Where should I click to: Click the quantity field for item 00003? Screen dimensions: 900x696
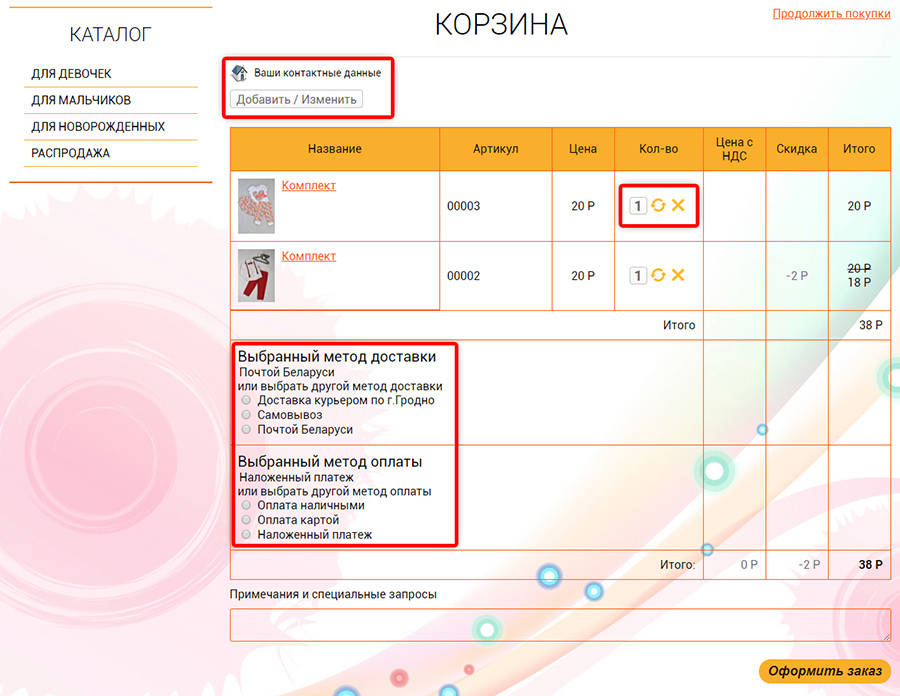(x=638, y=205)
